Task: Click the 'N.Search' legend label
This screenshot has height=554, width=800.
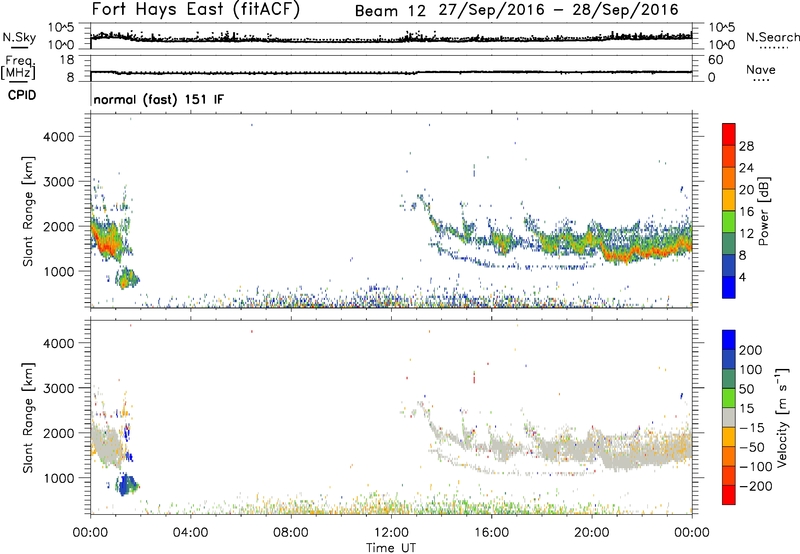Action: click(773, 37)
